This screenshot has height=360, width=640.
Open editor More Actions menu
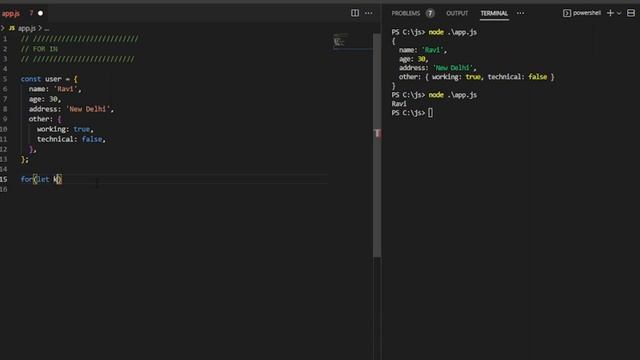[369, 13]
